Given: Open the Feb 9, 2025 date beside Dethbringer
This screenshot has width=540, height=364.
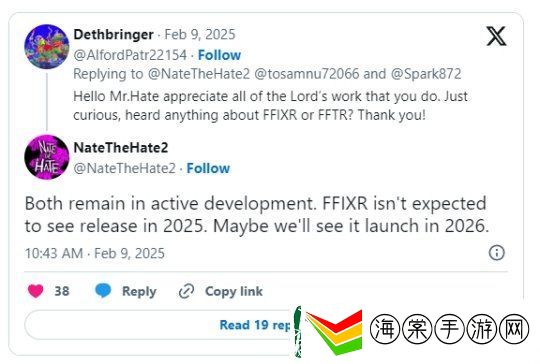Looking at the screenshot, I should 200,34.
